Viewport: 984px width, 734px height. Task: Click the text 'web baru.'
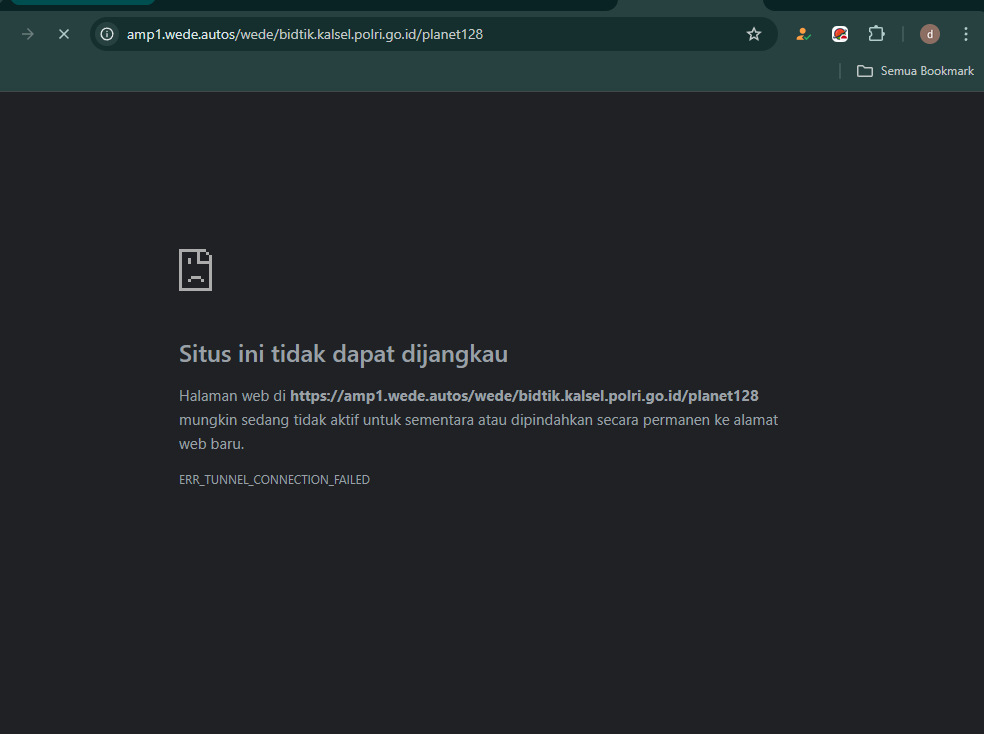coord(211,444)
